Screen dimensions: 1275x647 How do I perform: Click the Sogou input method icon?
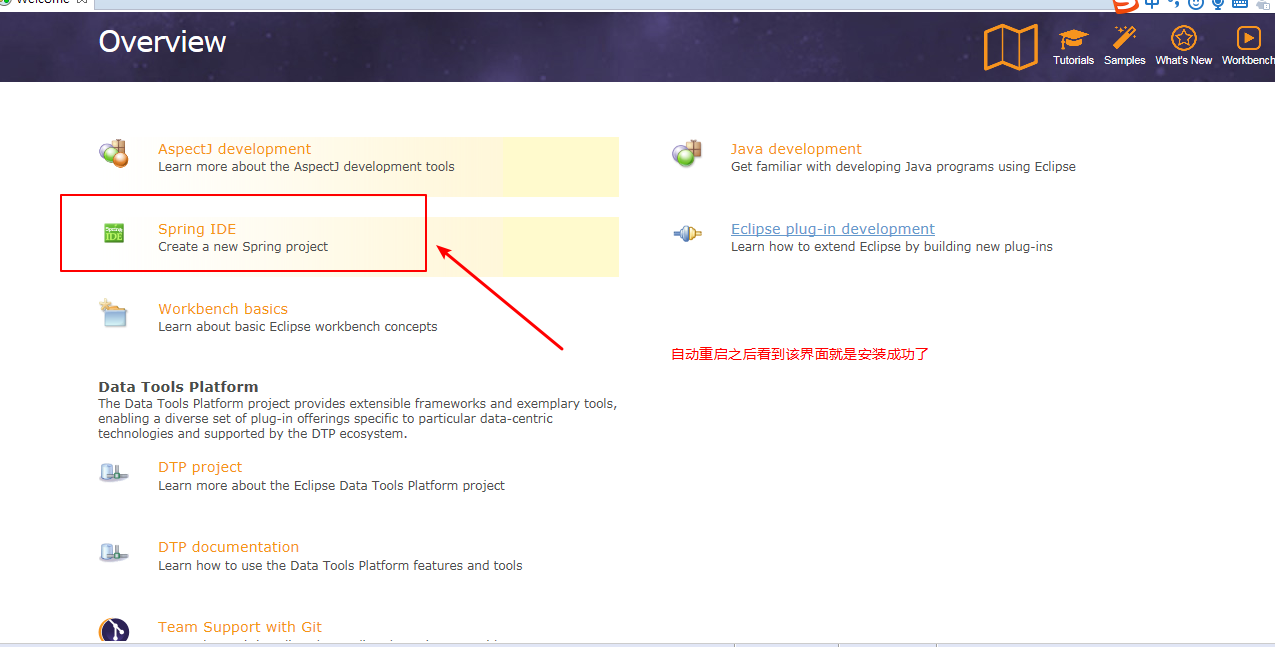pos(1125,4)
